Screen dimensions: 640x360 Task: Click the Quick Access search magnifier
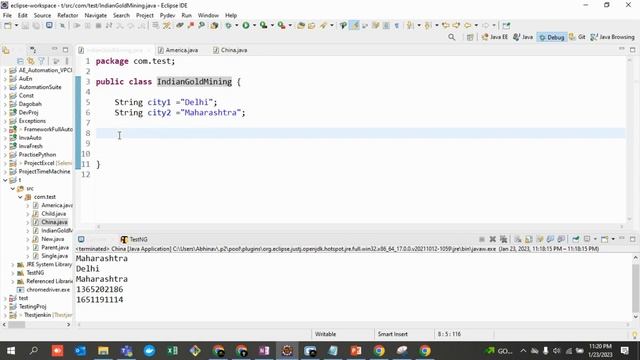(x=451, y=37)
